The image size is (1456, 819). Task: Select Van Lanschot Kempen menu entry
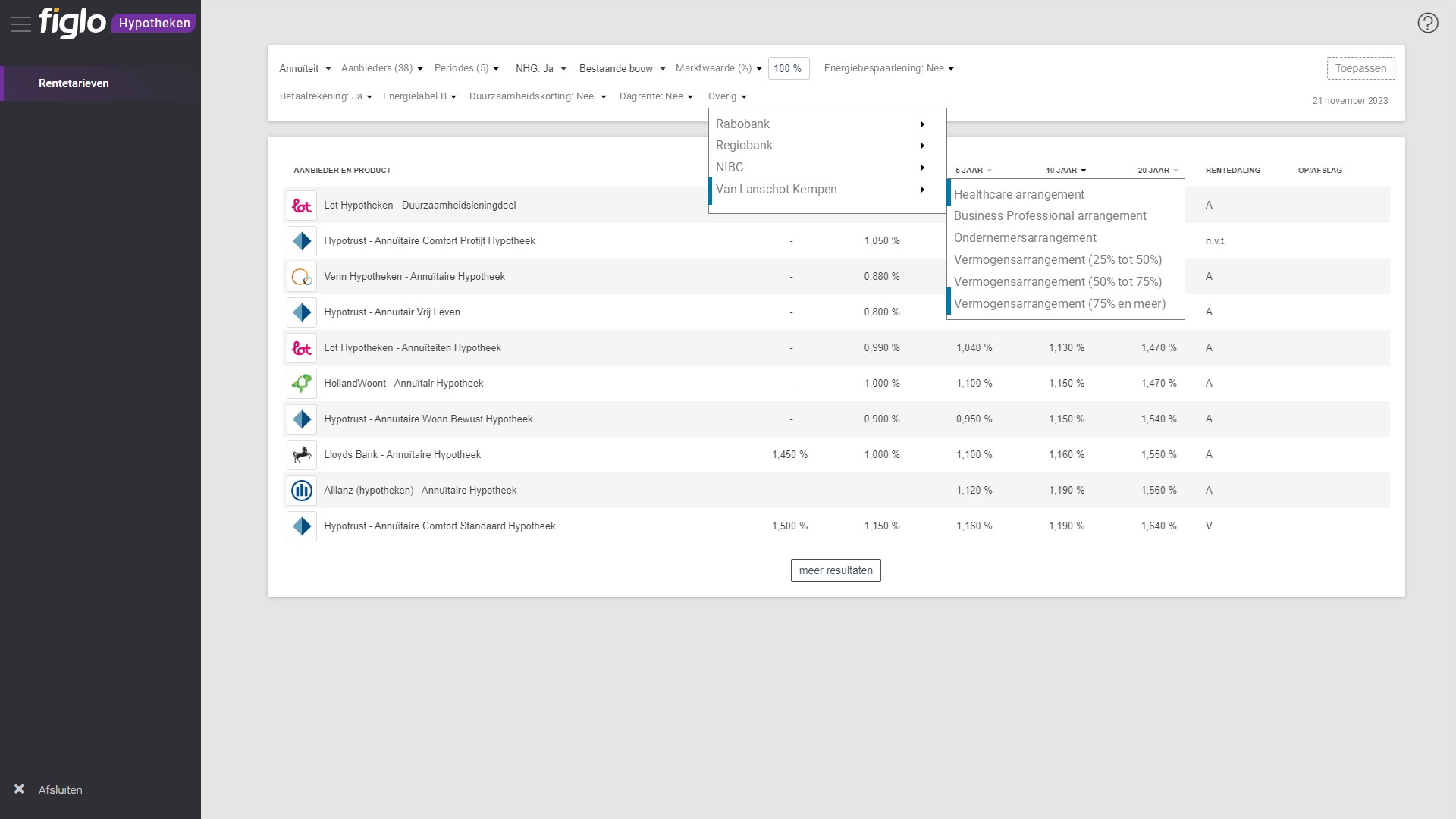(827, 190)
